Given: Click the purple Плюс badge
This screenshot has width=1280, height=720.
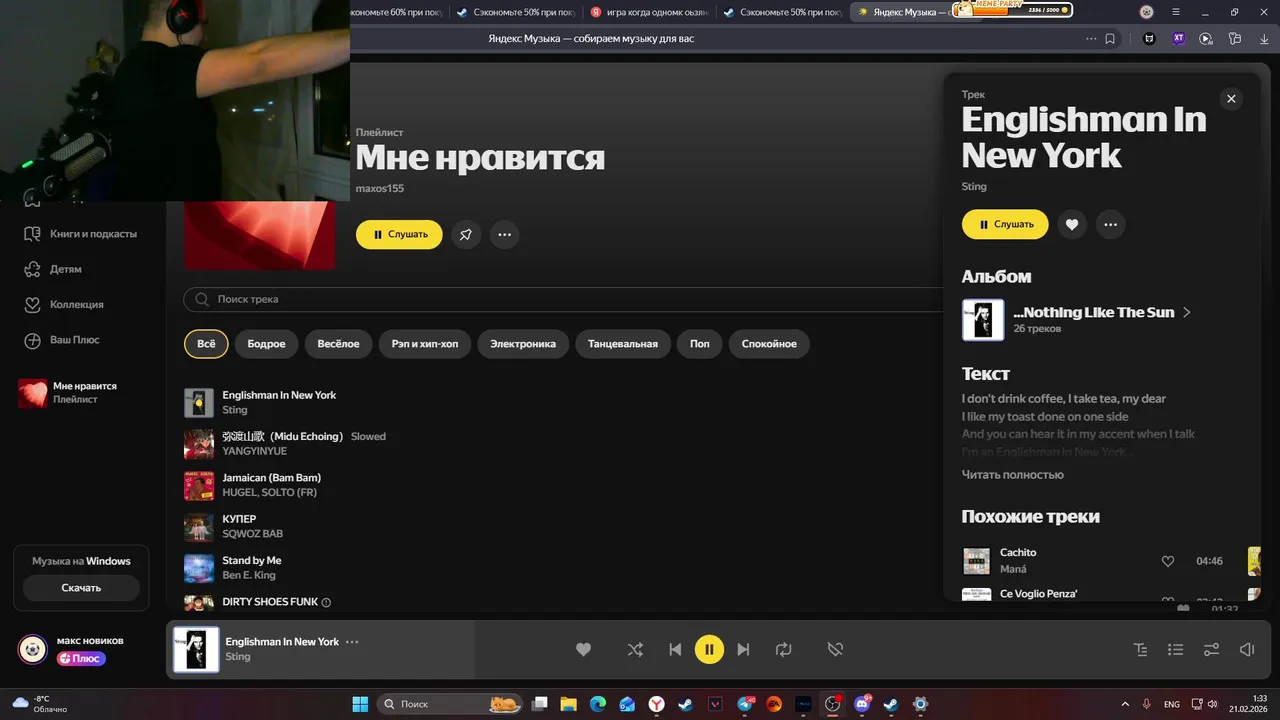Looking at the screenshot, I should point(81,659).
